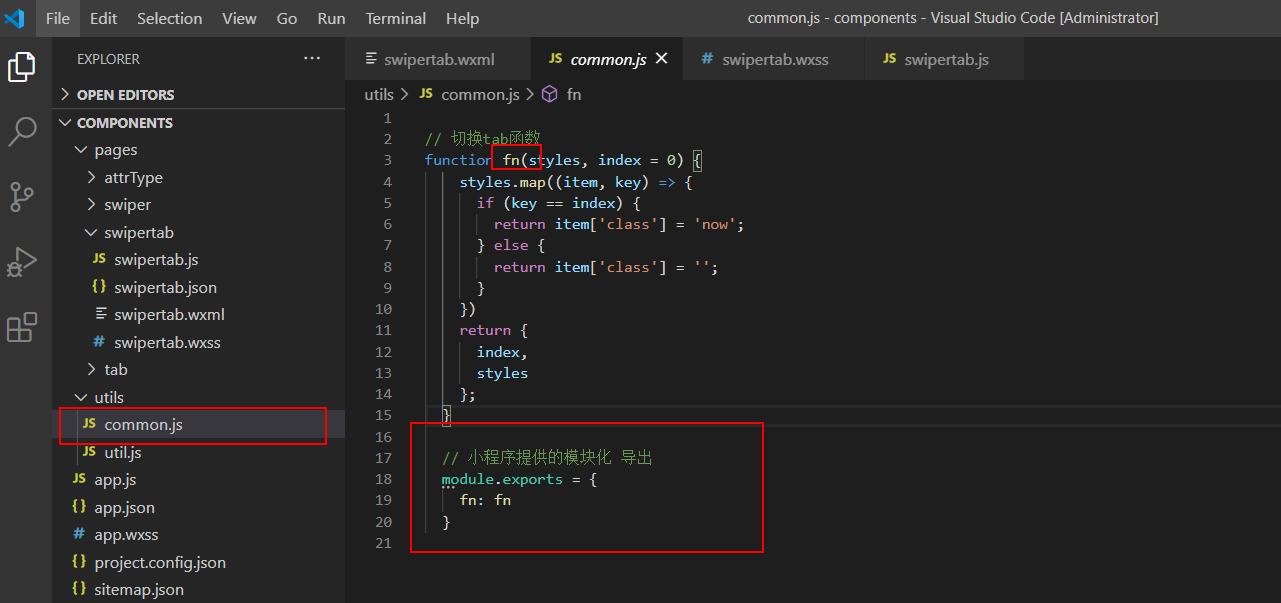Image resolution: width=1281 pixels, height=603 pixels.
Task: Click the JS icon on swipertab.js tab
Action: [x=889, y=59]
